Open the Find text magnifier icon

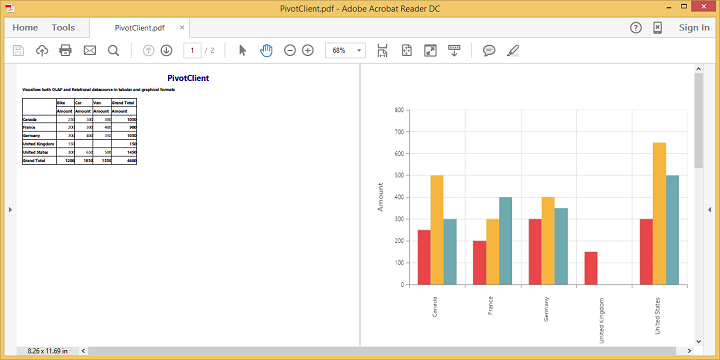113,51
